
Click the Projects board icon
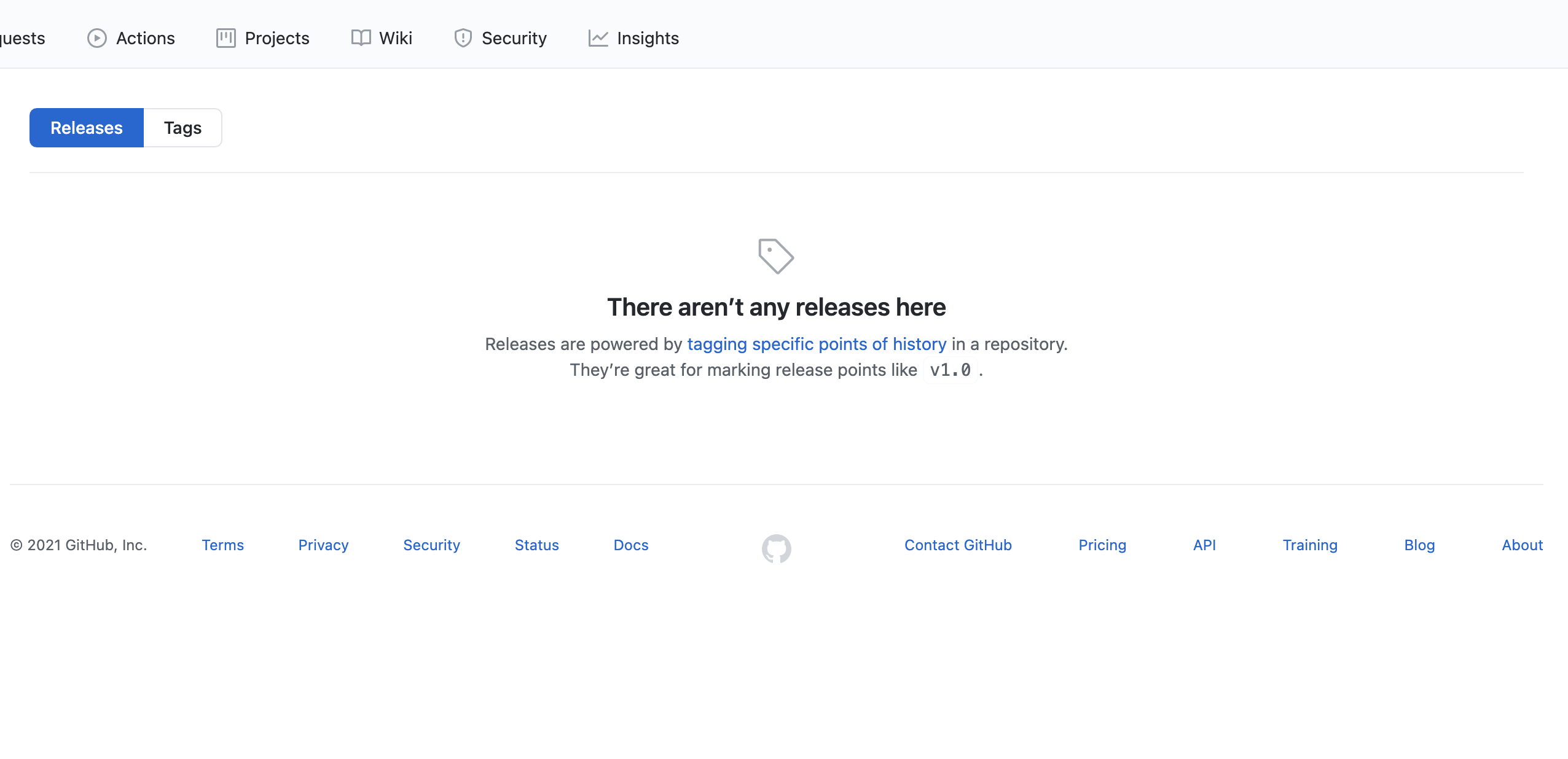point(225,38)
